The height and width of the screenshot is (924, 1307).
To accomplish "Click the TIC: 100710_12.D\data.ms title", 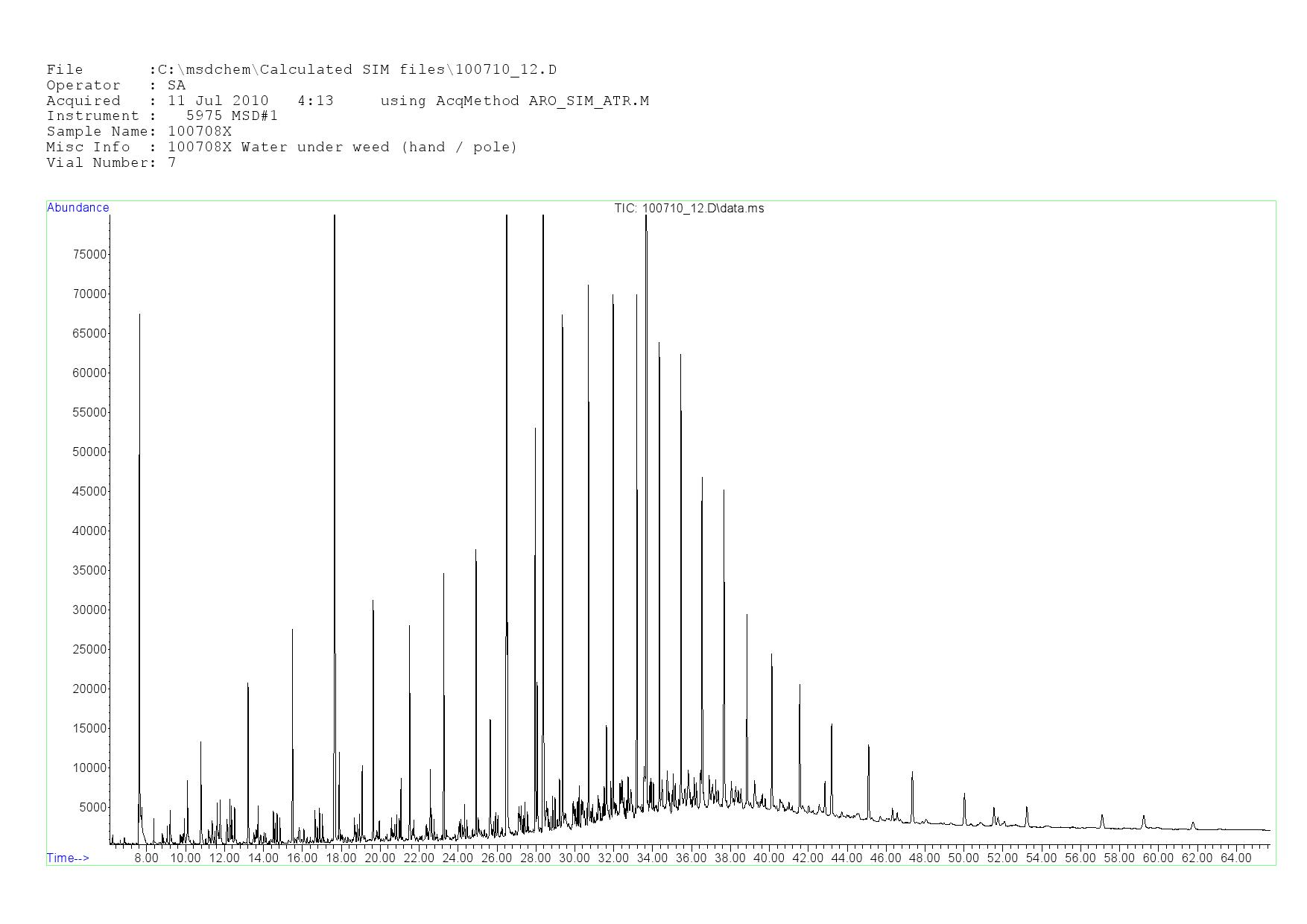I will 689,209.
